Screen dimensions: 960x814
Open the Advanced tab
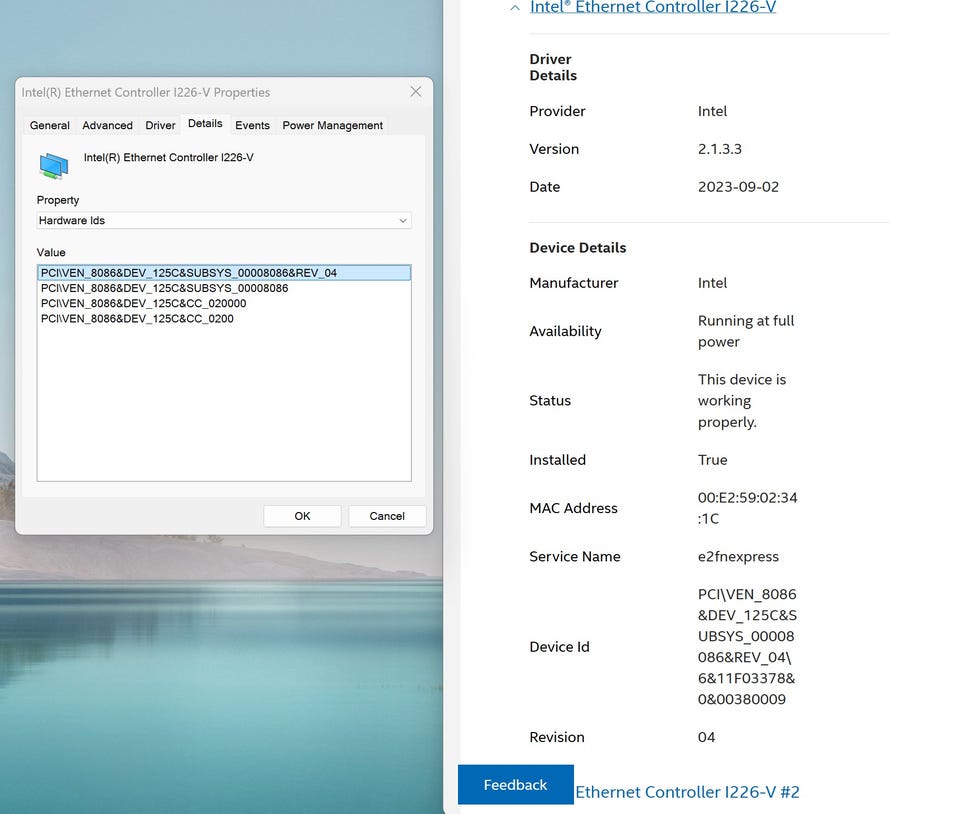tap(107, 125)
